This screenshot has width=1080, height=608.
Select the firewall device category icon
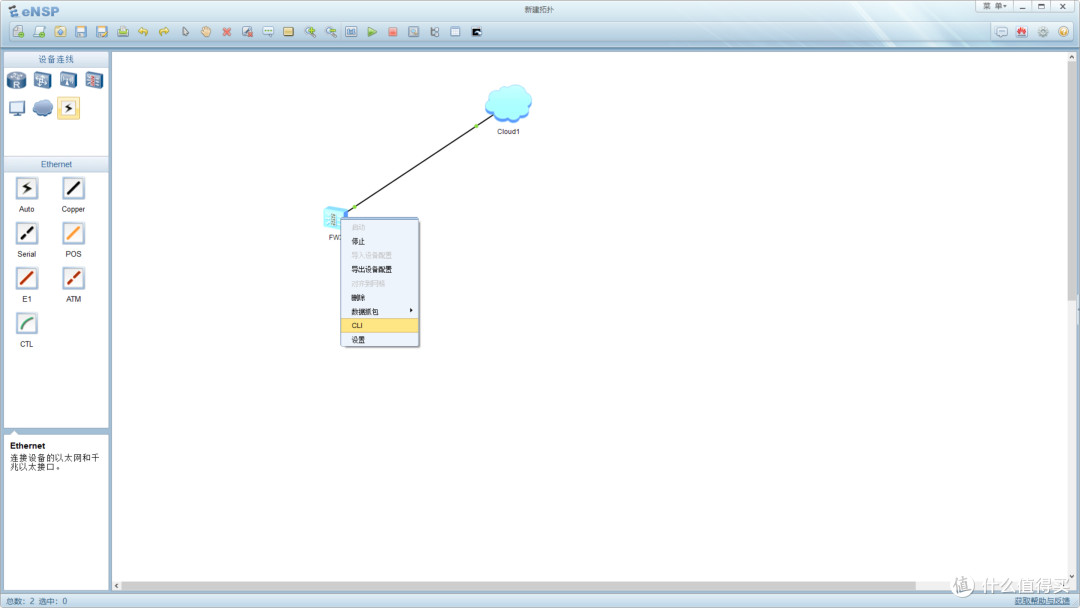click(94, 81)
